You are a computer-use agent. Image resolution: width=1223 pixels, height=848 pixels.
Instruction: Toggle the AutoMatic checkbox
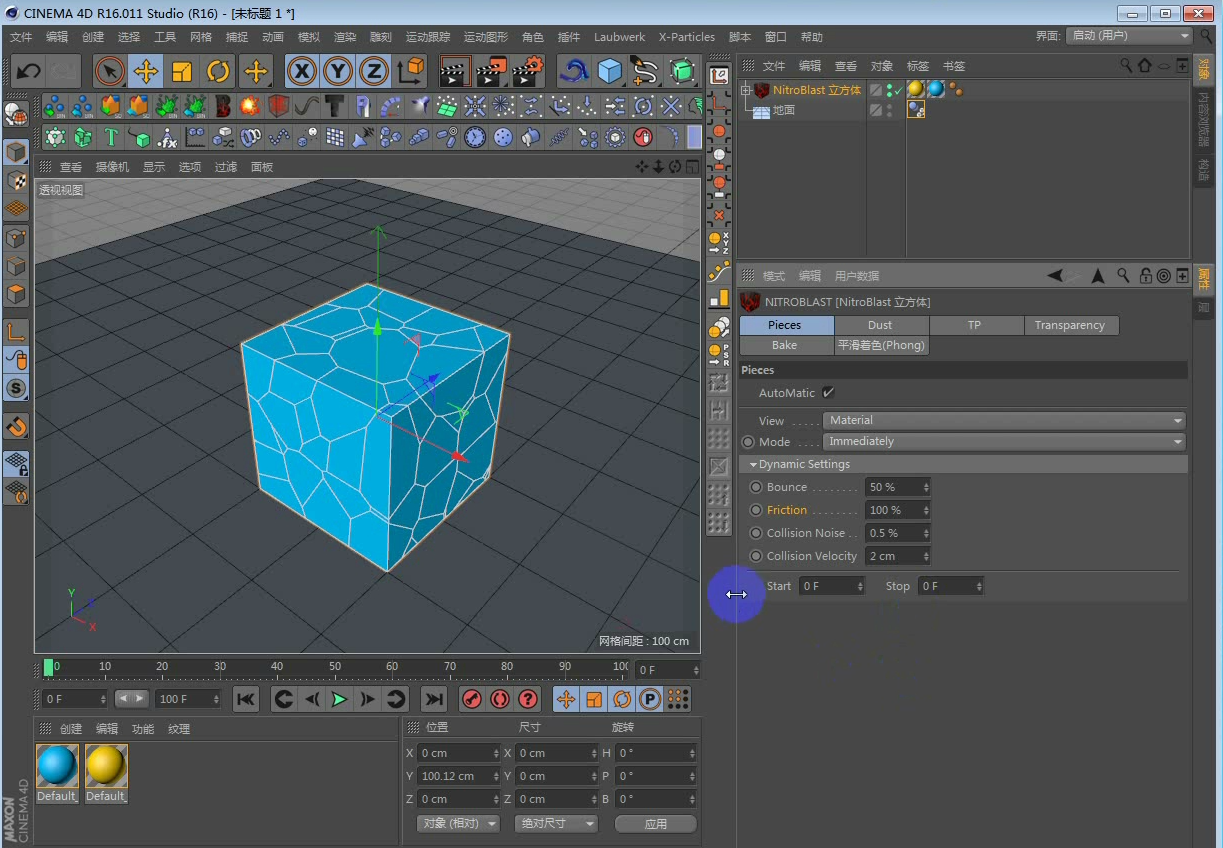coord(828,393)
